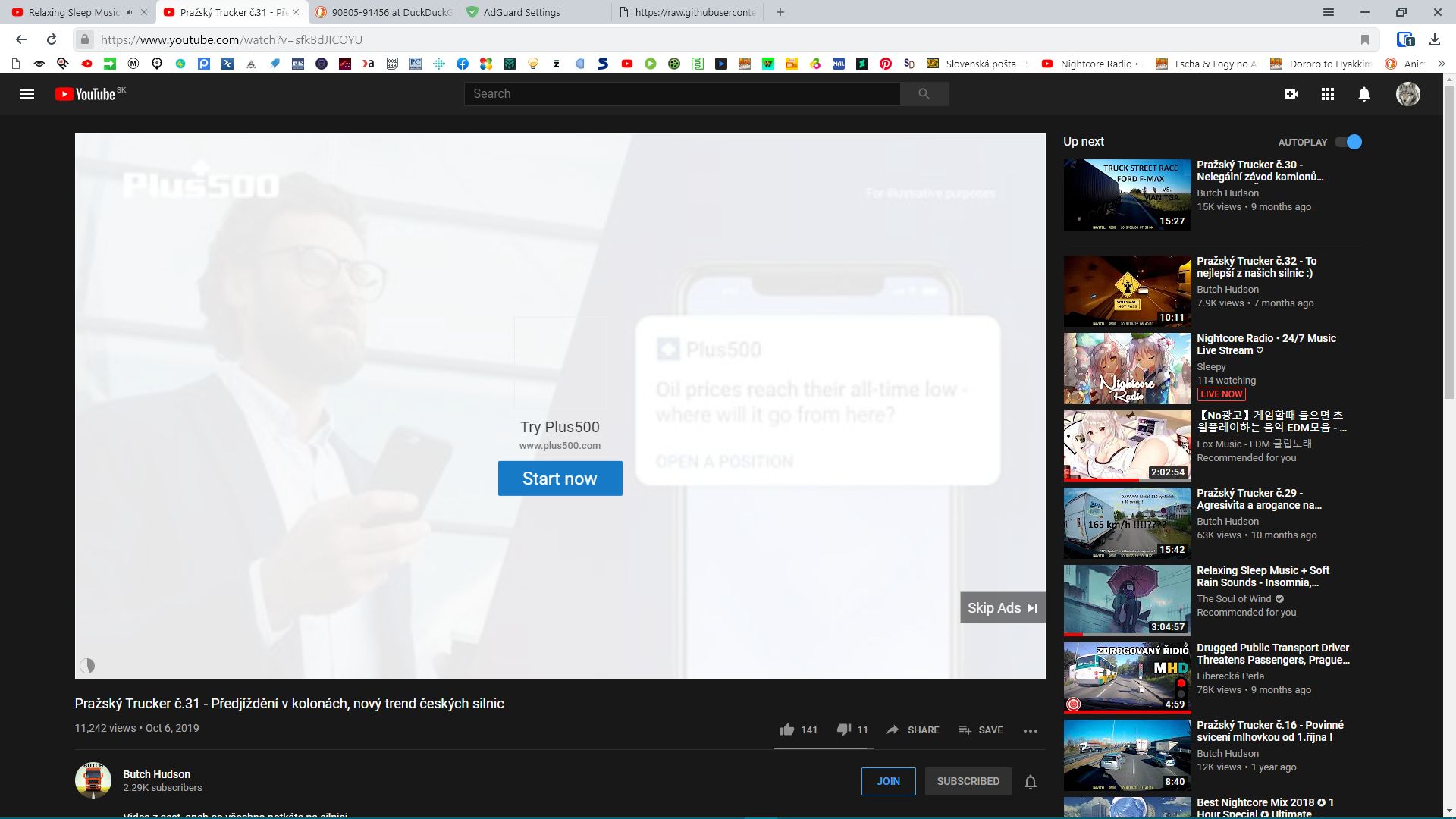
Task: Open Best Nightcore Mix 2018 video title
Action: (1265, 808)
